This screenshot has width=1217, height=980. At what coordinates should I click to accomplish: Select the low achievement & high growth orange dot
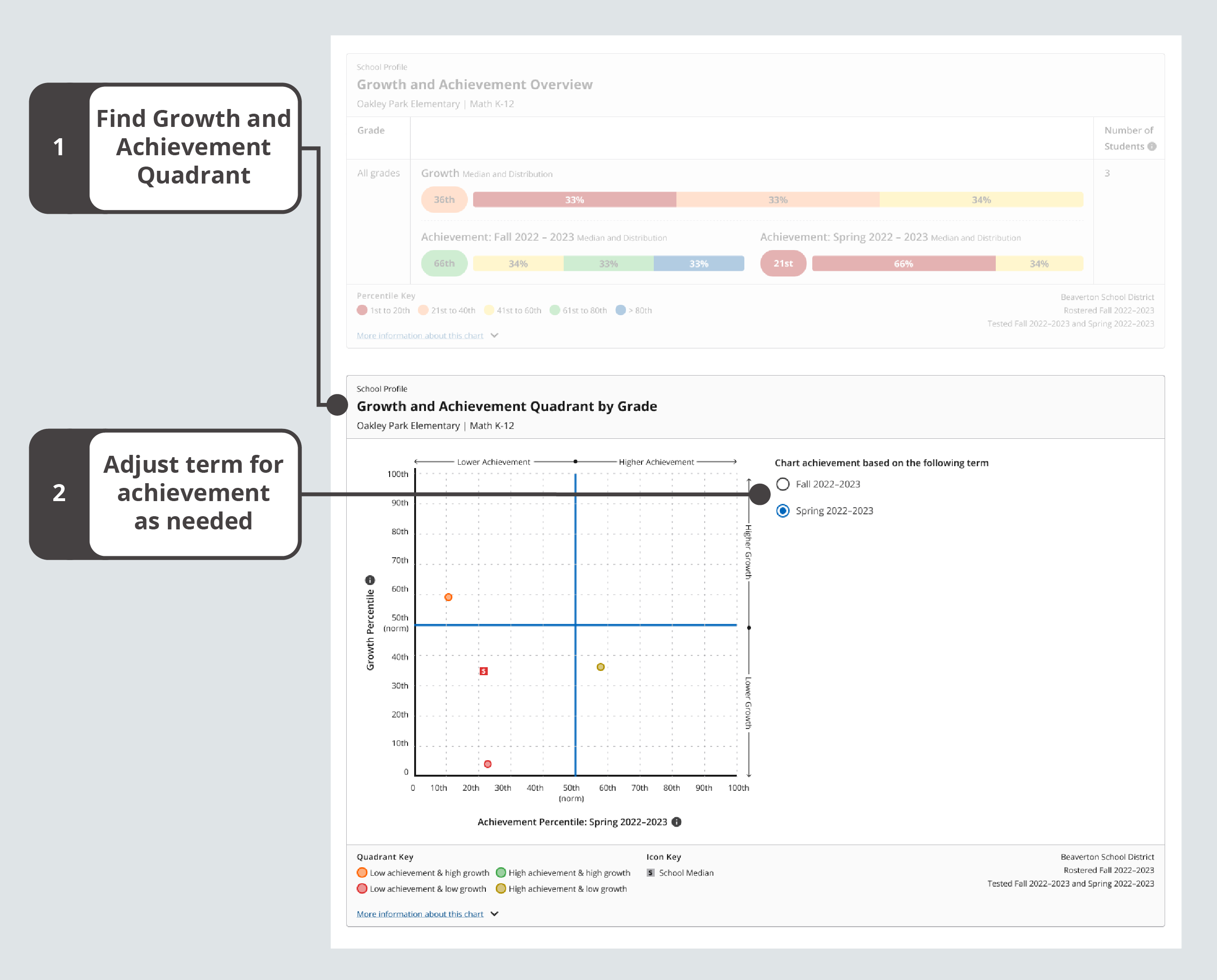pyautogui.click(x=449, y=597)
